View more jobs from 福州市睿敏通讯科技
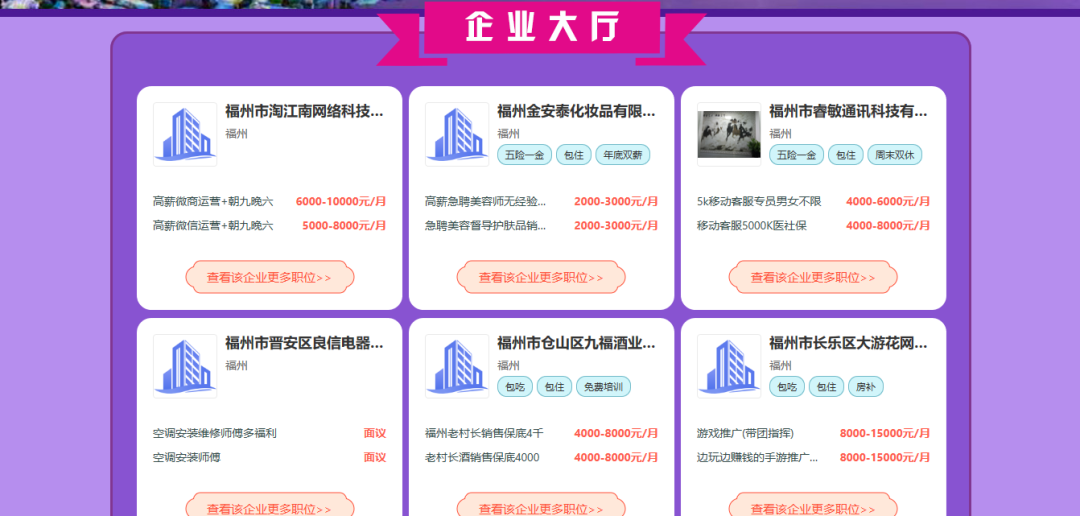 tap(813, 277)
